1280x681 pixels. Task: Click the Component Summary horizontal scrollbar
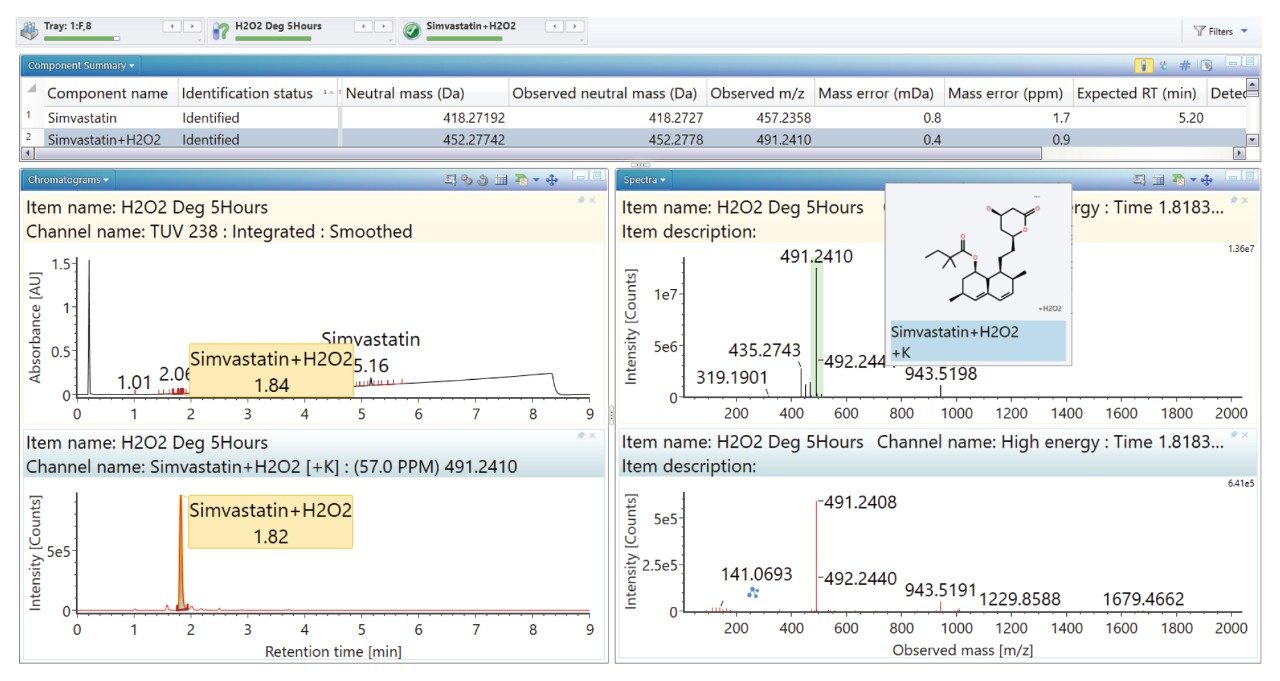[x=530, y=154]
